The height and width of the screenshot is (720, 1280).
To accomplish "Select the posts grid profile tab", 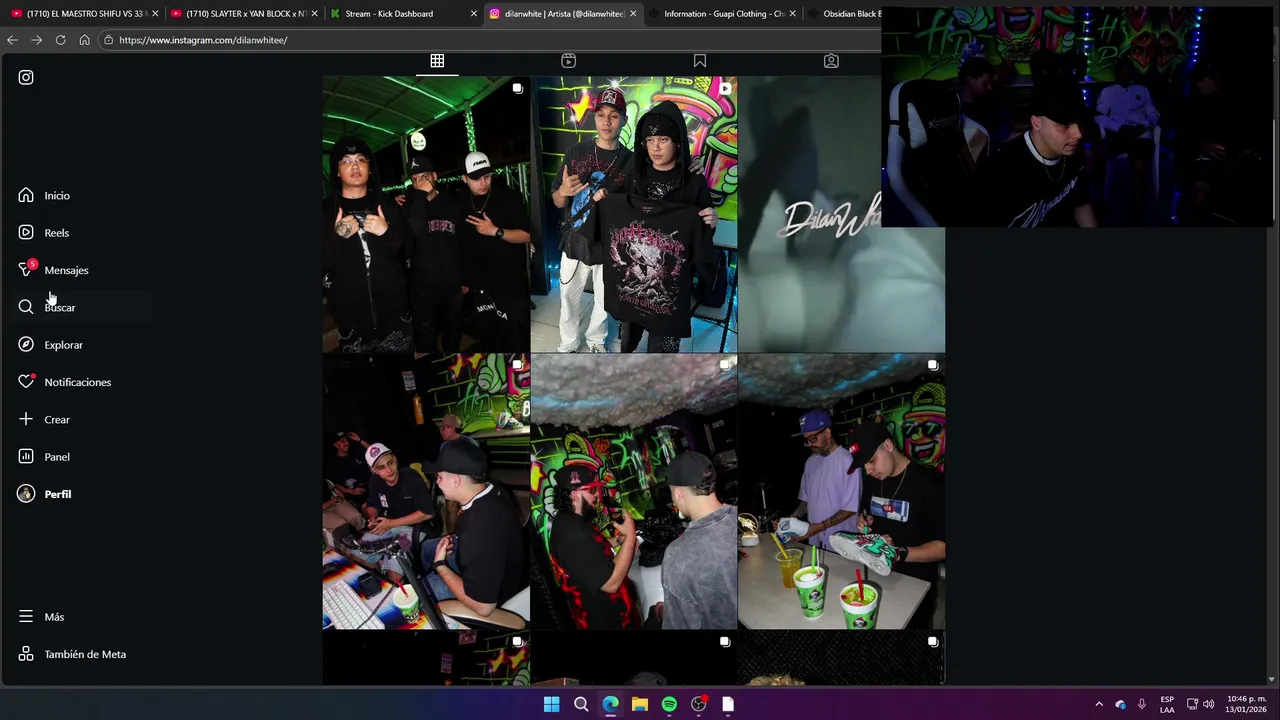I will [437, 61].
